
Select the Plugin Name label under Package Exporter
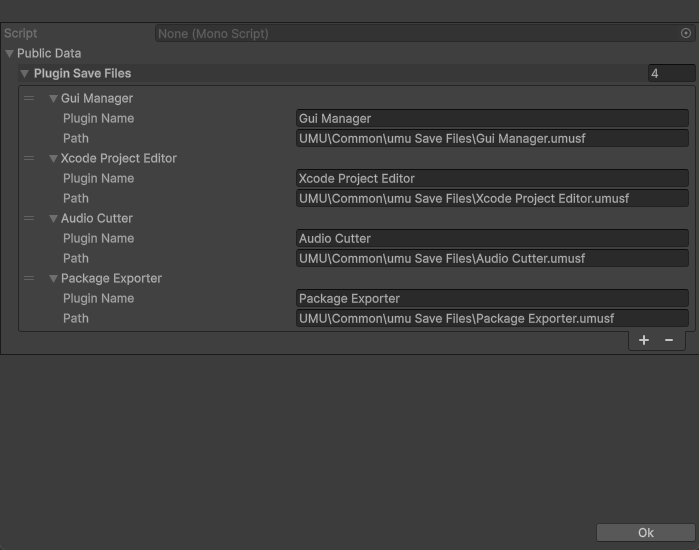[99, 299]
